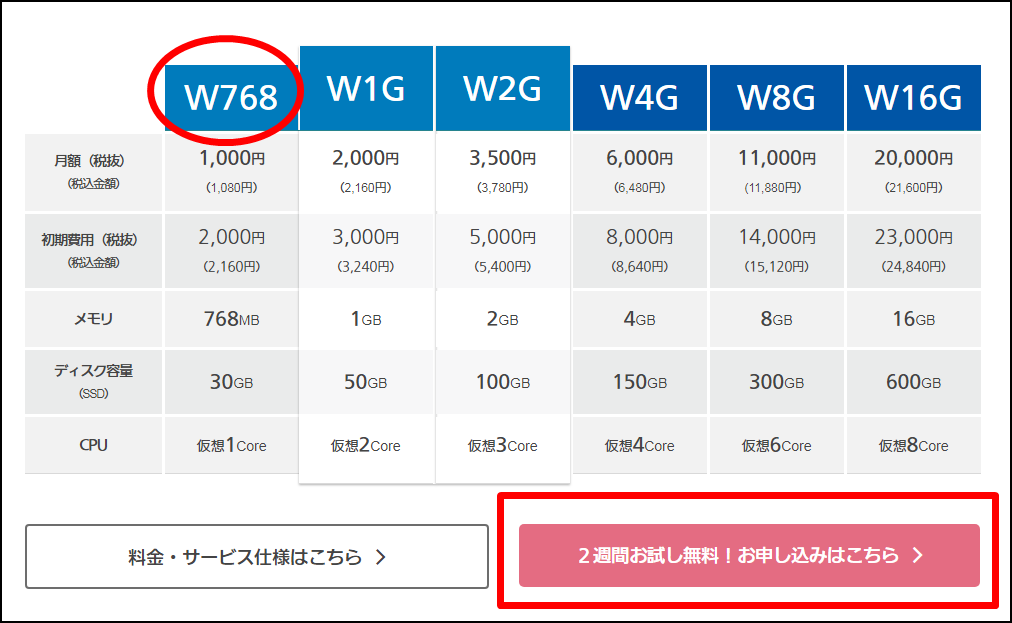The image size is (1012, 623).
Task: Click the 仮想8Core CPU cell
Action: (913, 445)
